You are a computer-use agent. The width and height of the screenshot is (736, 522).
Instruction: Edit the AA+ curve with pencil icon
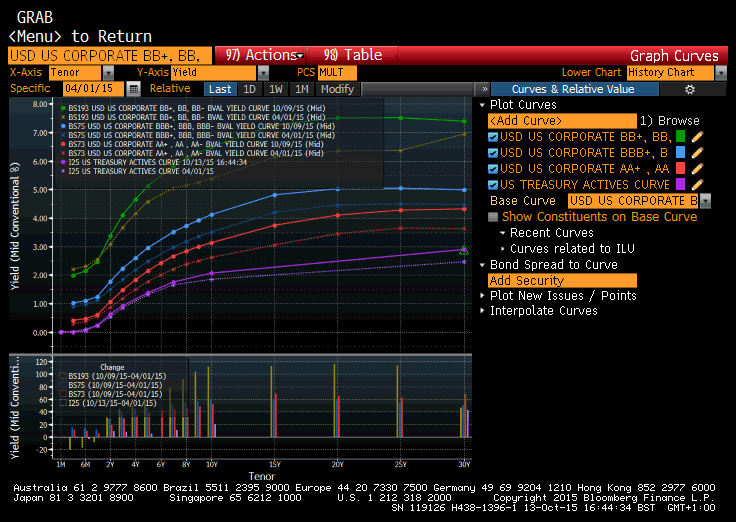(698, 169)
